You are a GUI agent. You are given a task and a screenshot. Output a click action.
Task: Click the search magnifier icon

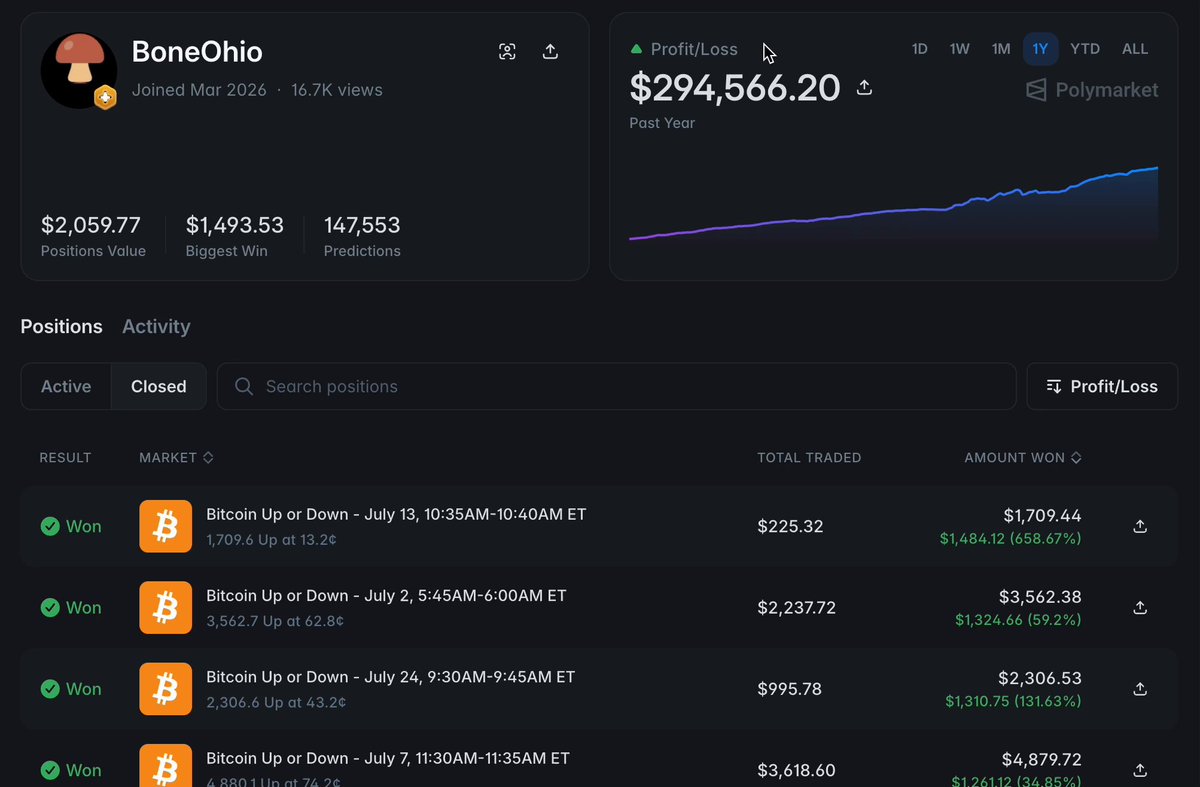243,386
